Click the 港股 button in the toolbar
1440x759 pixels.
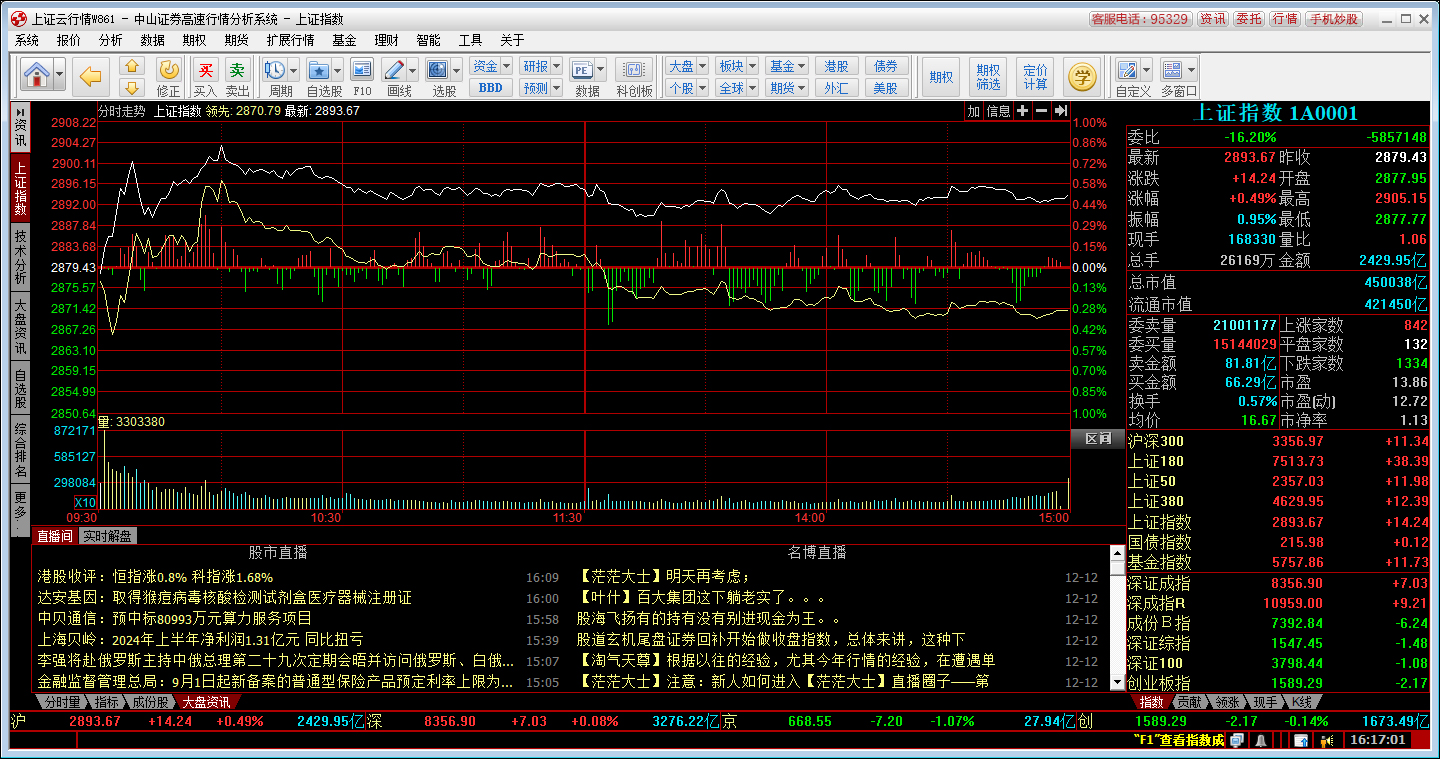(836, 66)
